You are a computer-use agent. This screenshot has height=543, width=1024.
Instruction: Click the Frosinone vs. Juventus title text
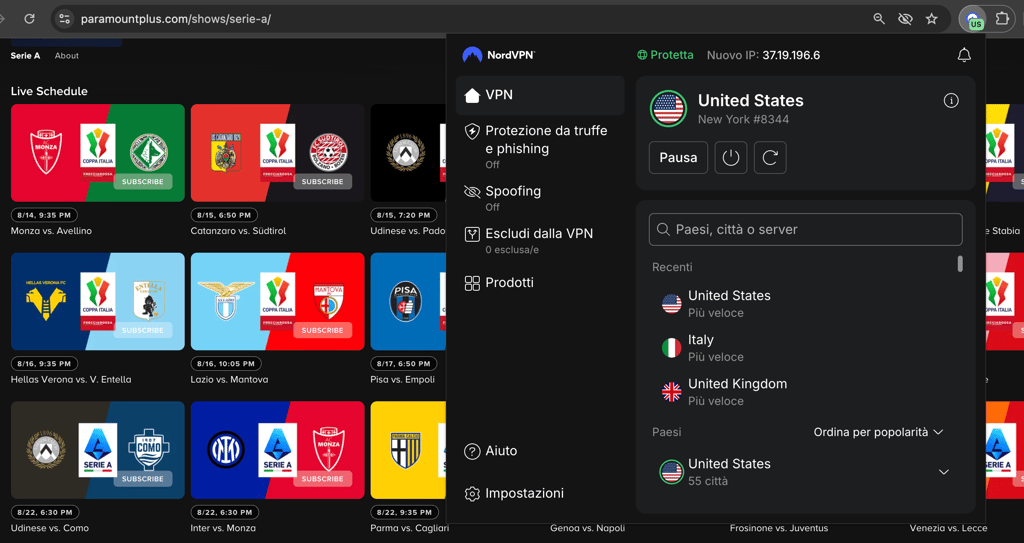coord(778,528)
